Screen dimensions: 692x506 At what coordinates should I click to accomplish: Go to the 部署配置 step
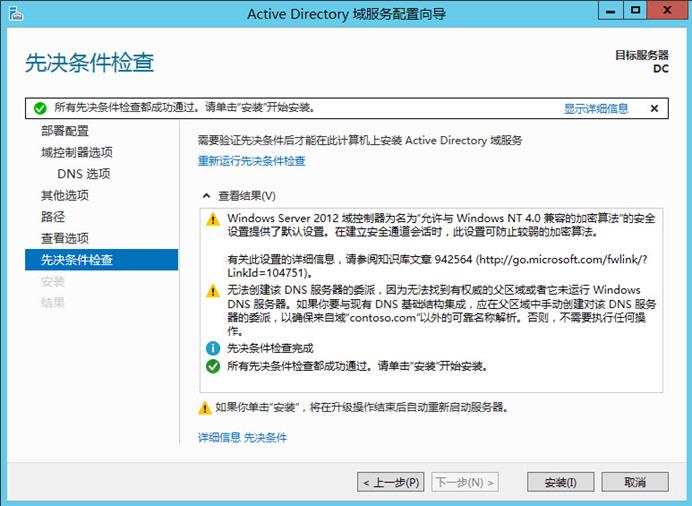[65, 131]
